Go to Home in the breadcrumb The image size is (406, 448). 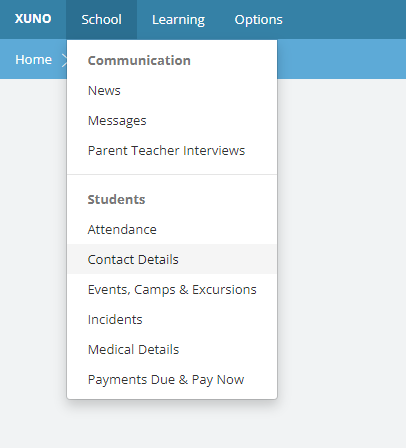33,60
